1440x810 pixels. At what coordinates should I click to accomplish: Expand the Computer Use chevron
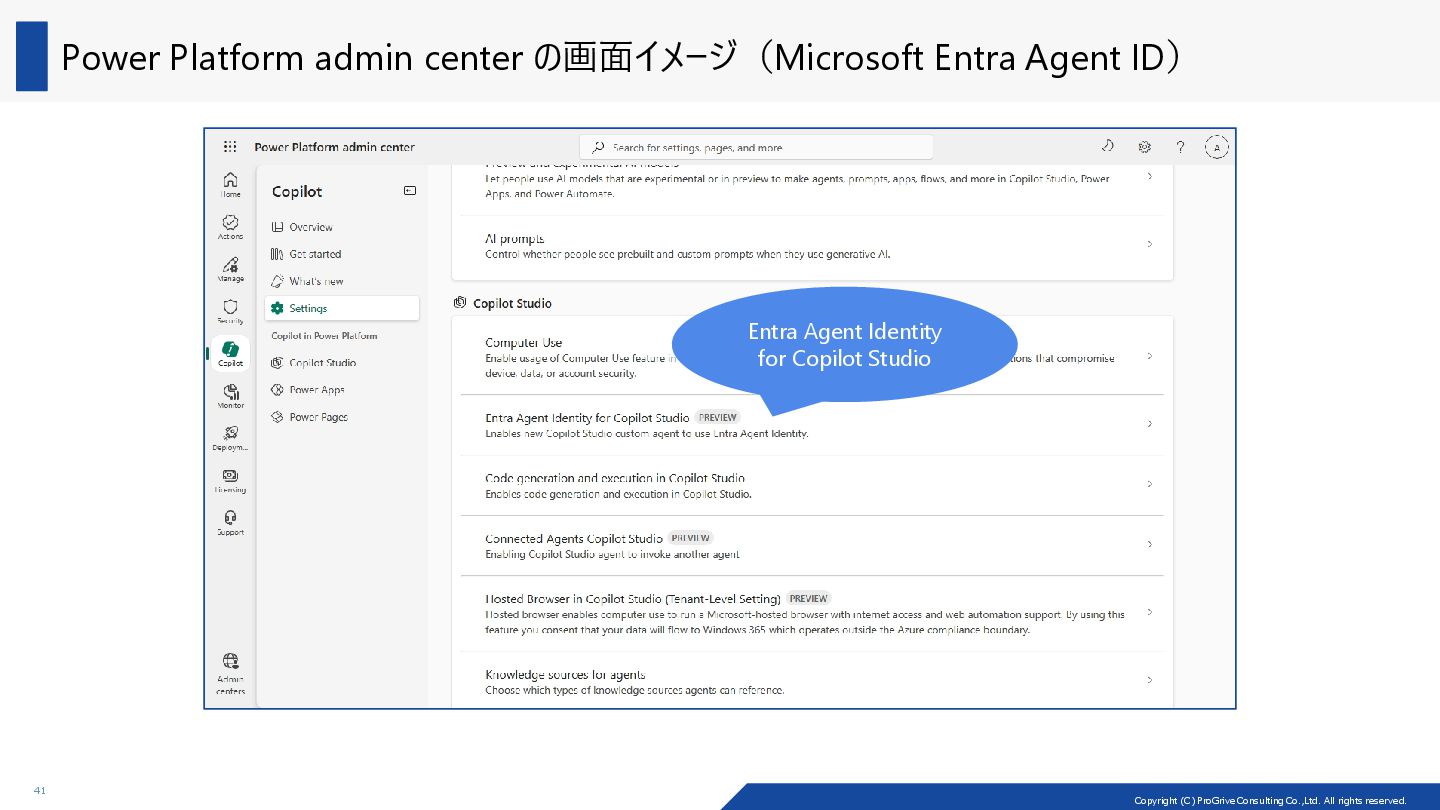(1150, 356)
